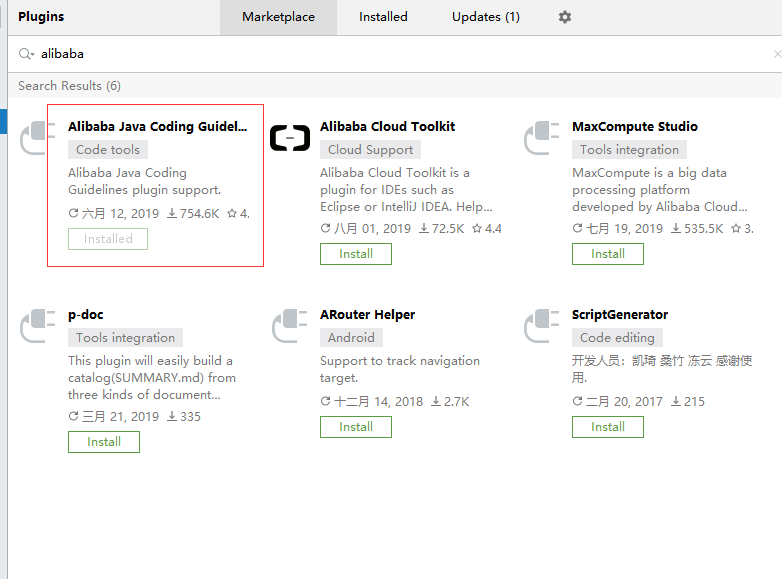The width and height of the screenshot is (782, 579).
Task: Click the Alibaba Cloud Toolkit logo icon
Action: (290, 138)
